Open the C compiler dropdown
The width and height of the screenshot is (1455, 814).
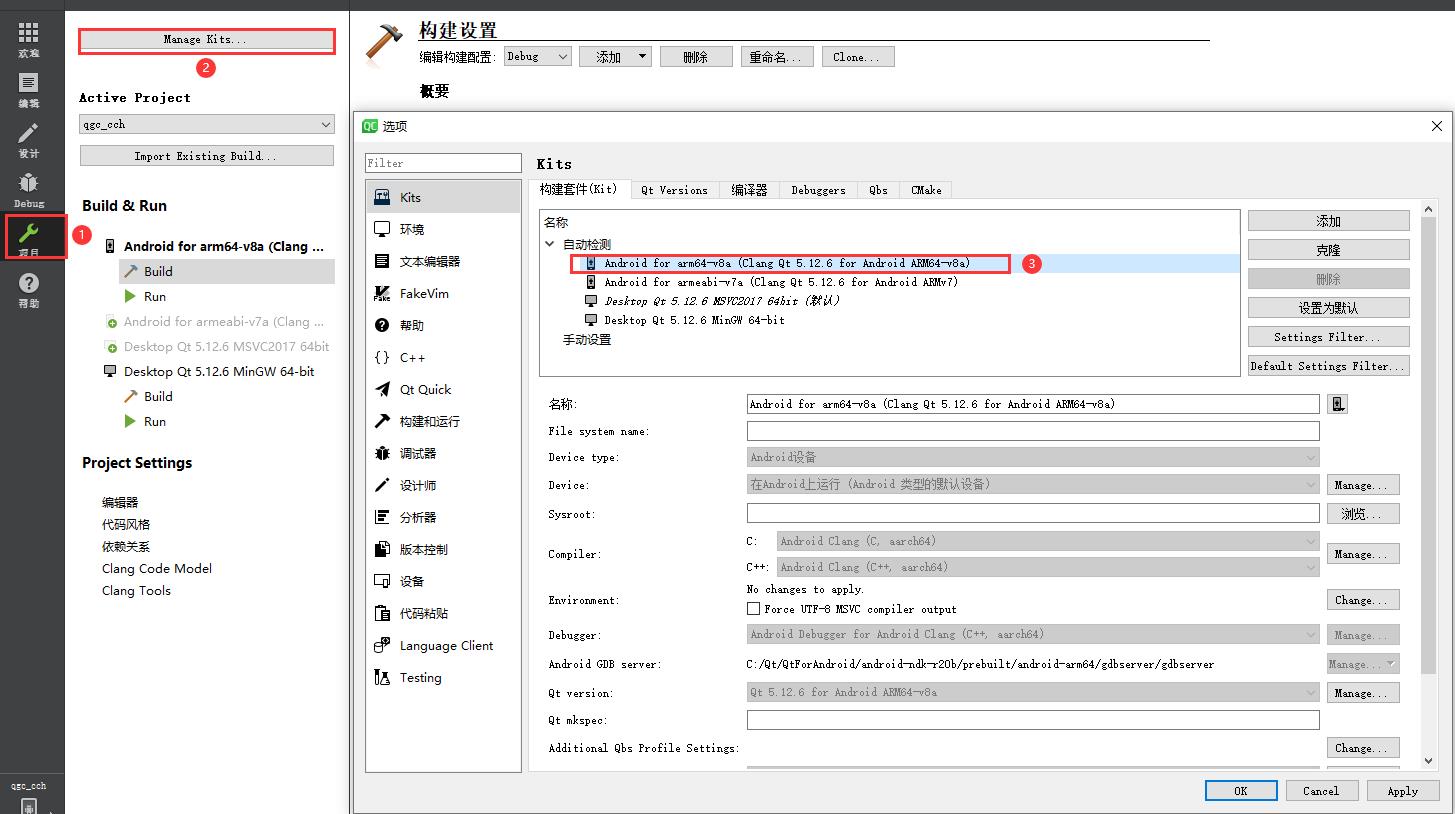point(1048,541)
